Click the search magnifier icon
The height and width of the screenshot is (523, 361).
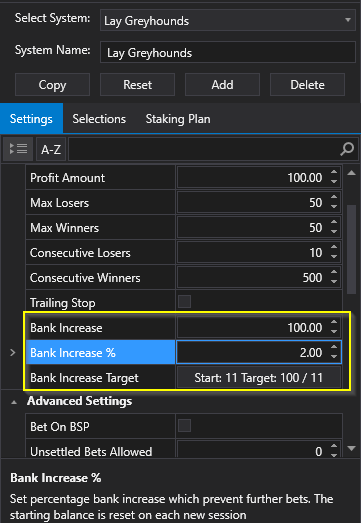tap(347, 149)
